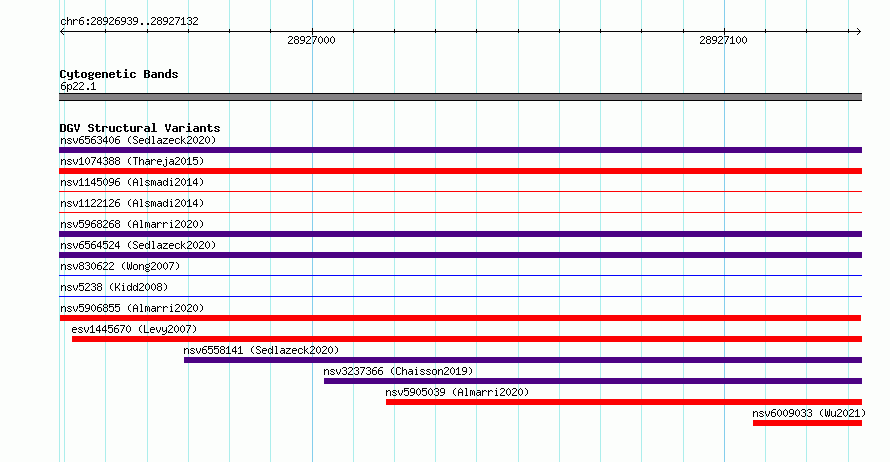Screen dimensions: 890x462
Task: Open nsv6564524 (Sedlazeck2020) variant label
Action: click(138, 245)
